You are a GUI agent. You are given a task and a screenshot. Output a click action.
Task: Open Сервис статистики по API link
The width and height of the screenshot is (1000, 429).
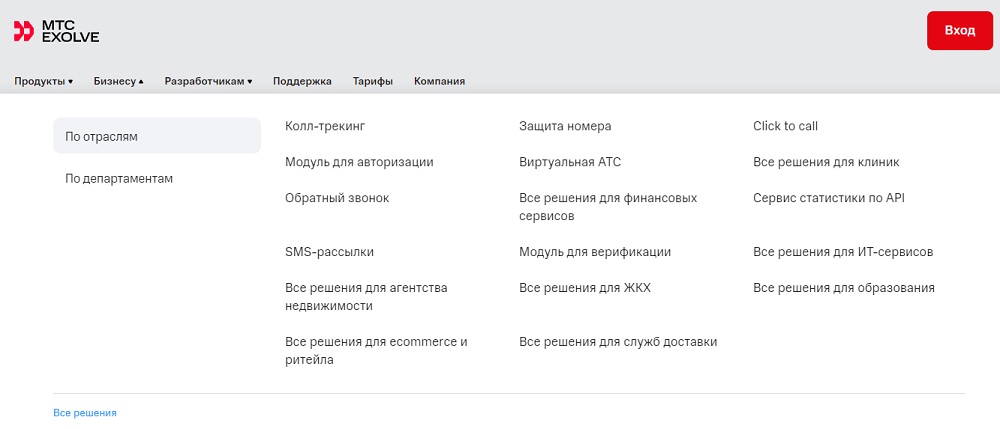point(828,198)
